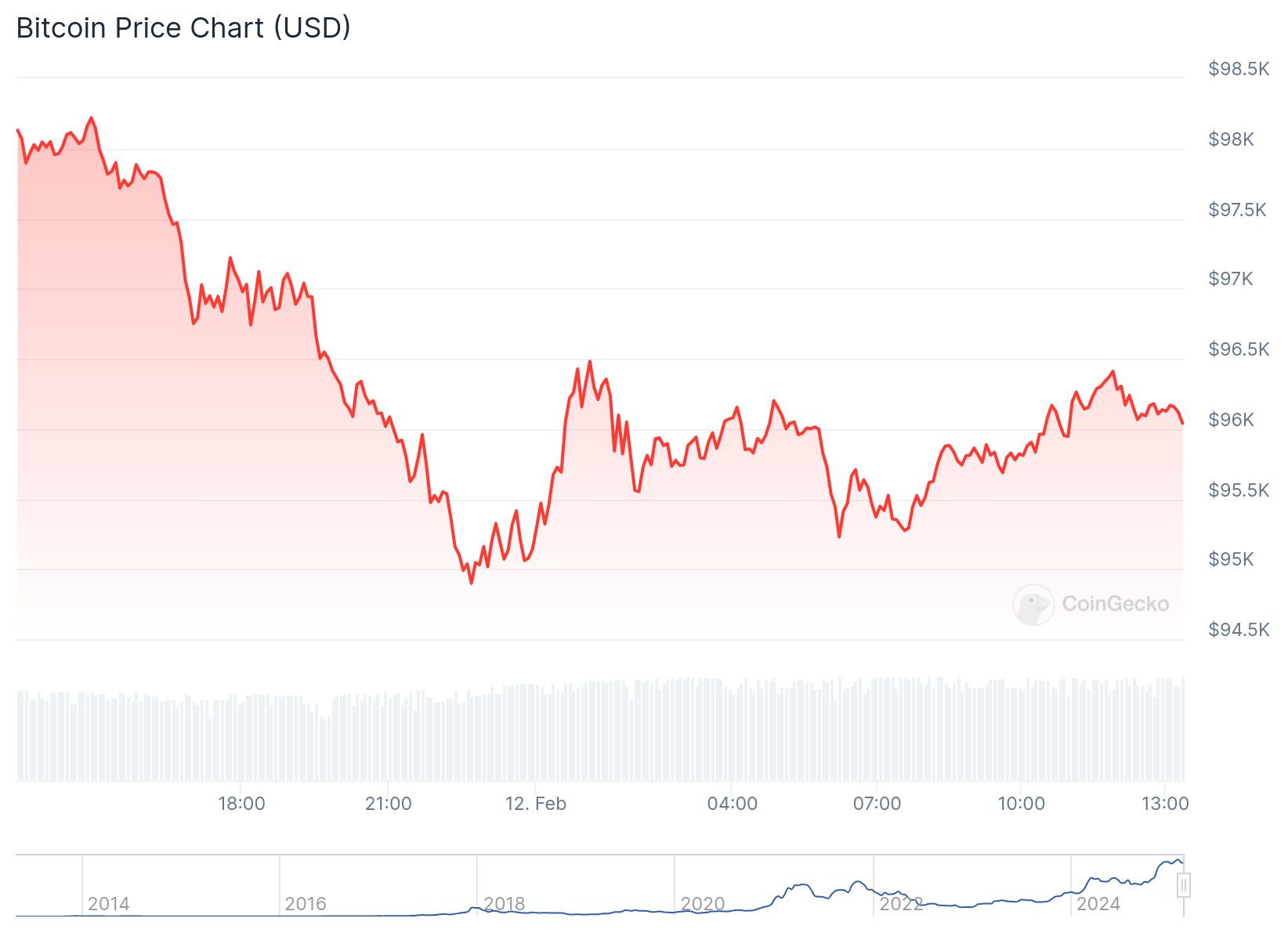The width and height of the screenshot is (1288, 940).
Task: Grab the navigator range handle
Action: click(1184, 885)
